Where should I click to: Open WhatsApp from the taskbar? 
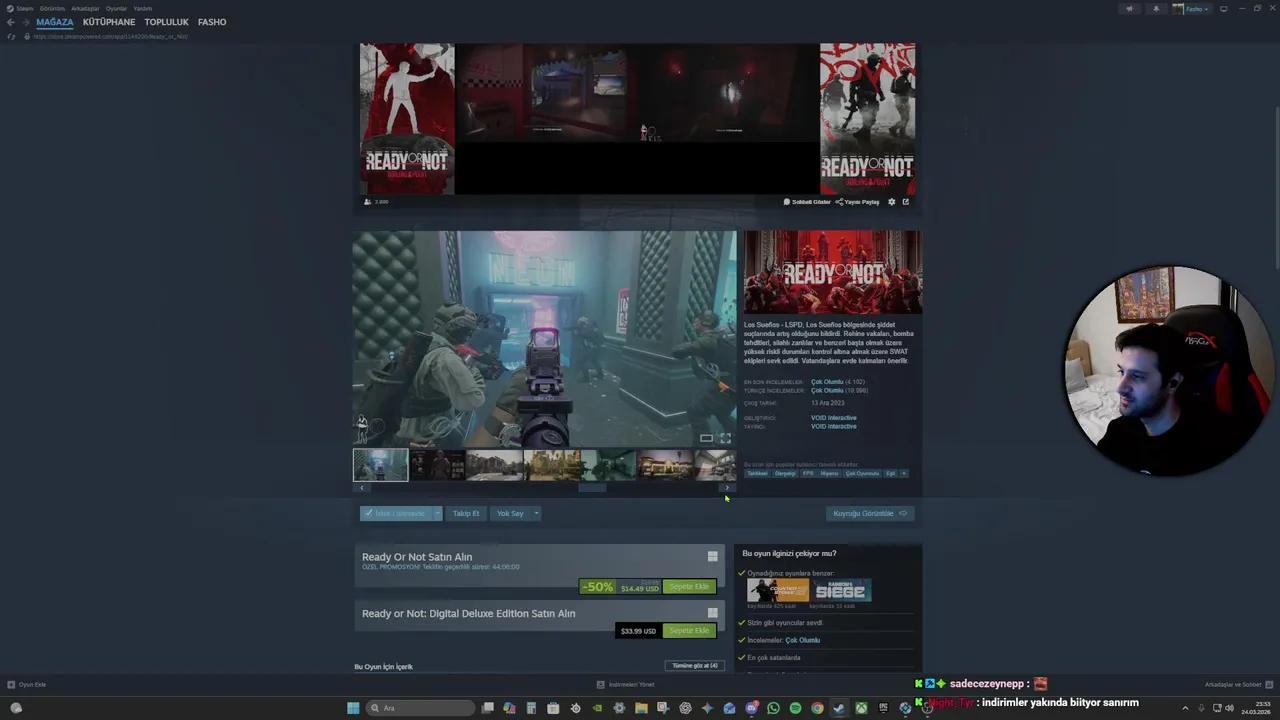(x=773, y=708)
